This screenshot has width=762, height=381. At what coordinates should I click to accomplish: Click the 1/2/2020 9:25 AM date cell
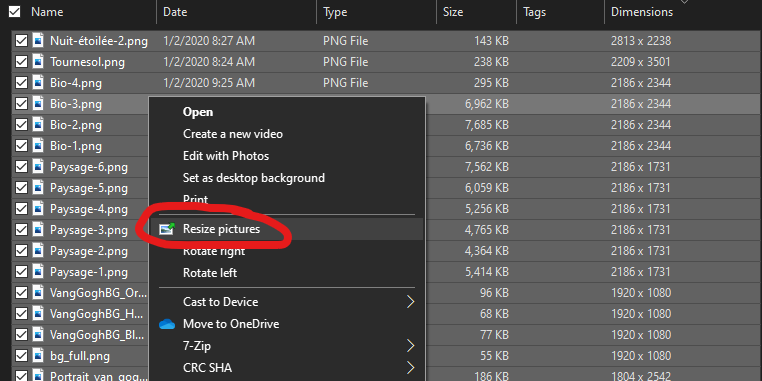tap(209, 83)
